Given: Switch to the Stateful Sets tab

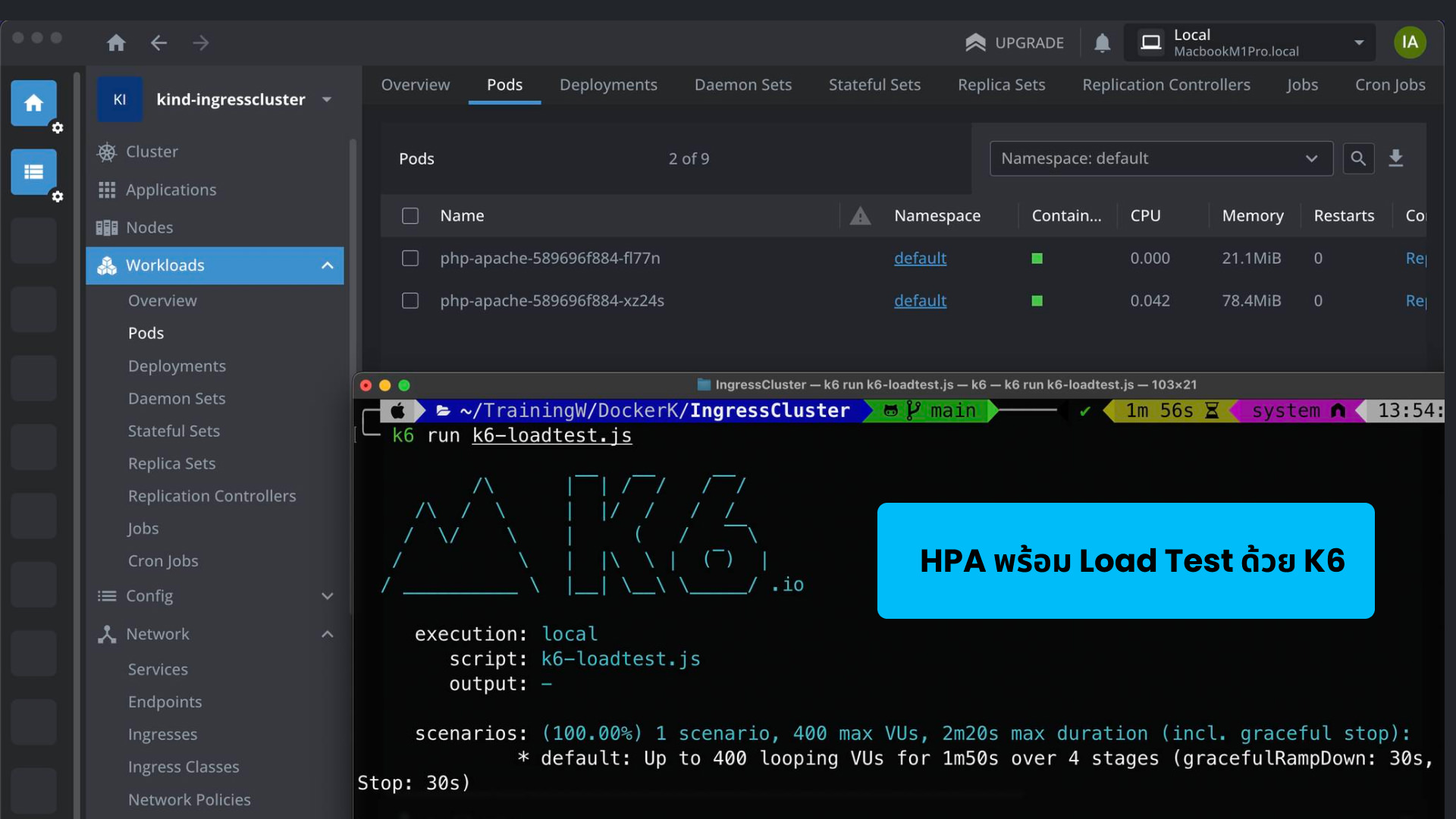Looking at the screenshot, I should tap(874, 85).
